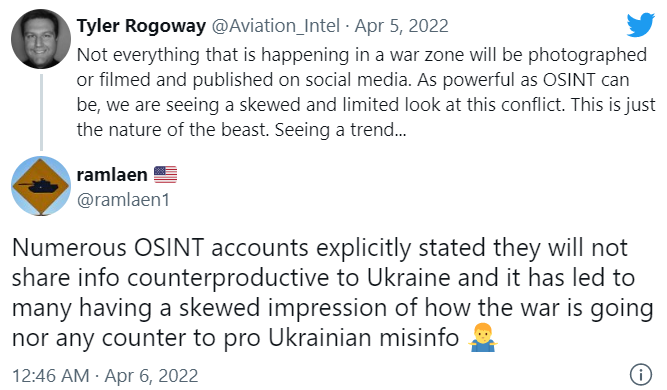Expand the truncated 'Seeing a trend…' text
The width and height of the screenshot is (667, 390).
(x=341, y=130)
